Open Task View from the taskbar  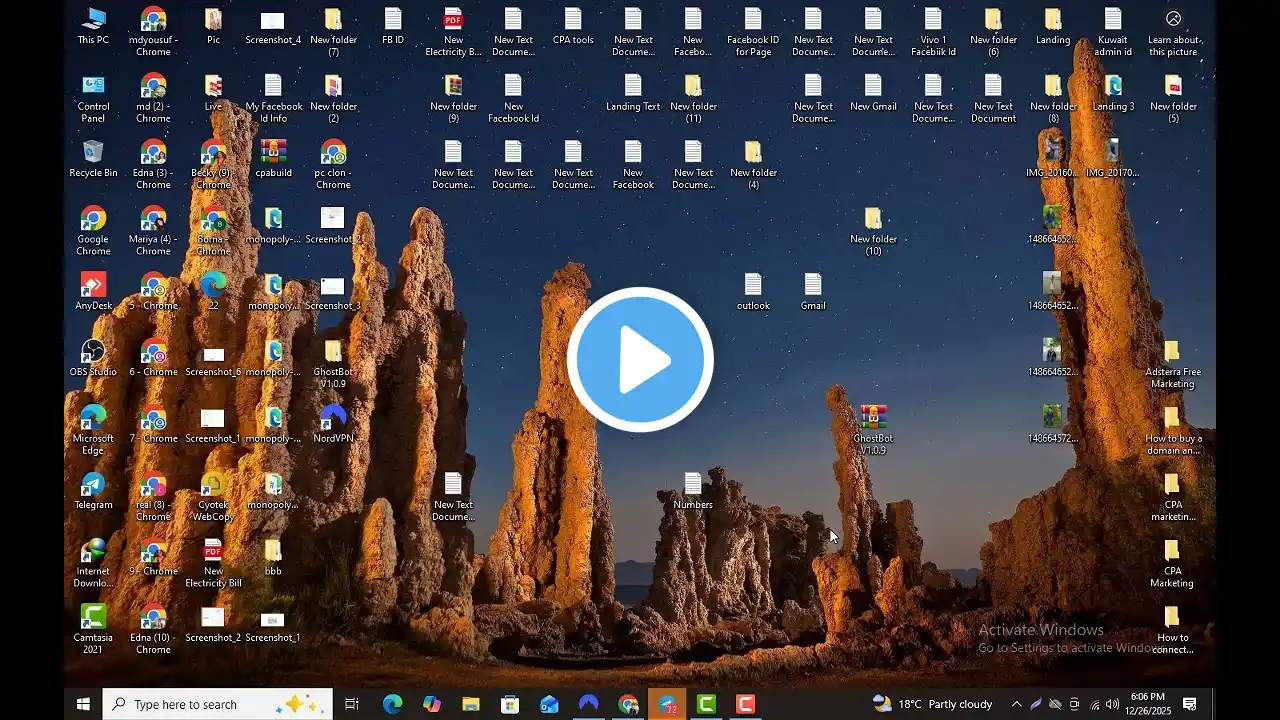click(352, 704)
